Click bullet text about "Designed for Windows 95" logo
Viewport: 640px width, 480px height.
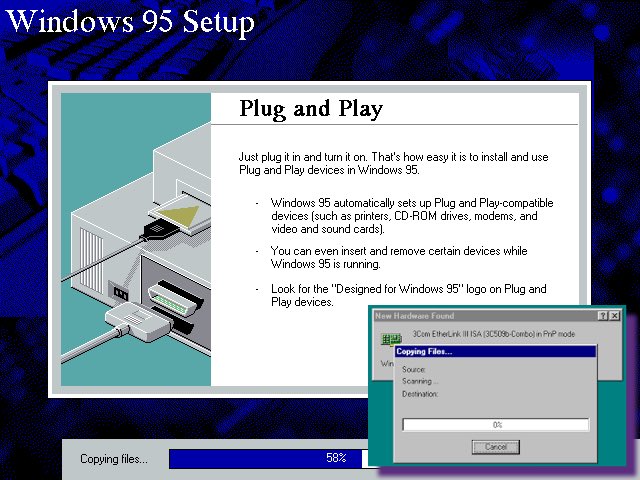click(x=409, y=295)
